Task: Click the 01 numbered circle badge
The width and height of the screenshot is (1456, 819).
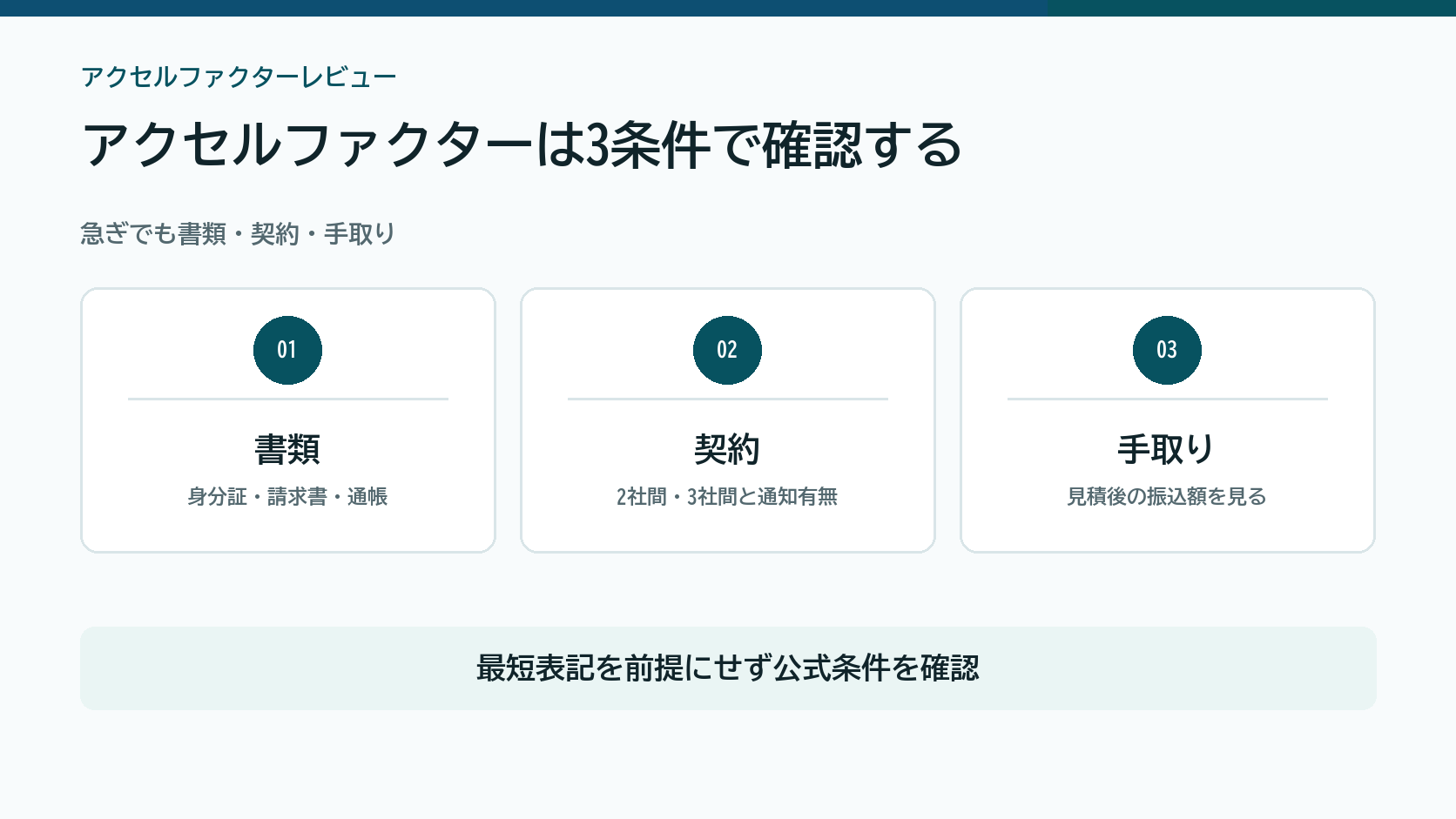Action: point(287,350)
